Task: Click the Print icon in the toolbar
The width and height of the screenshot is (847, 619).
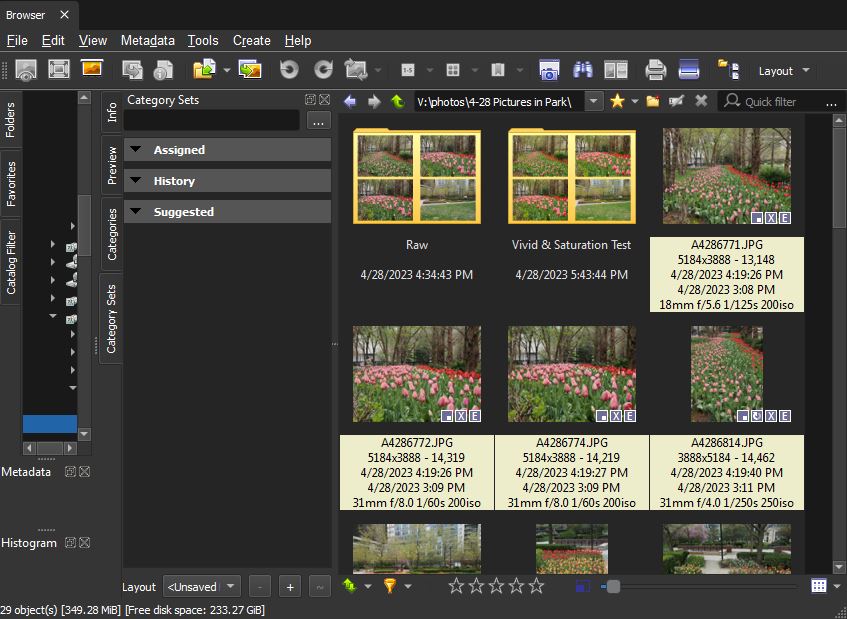Action: [654, 70]
